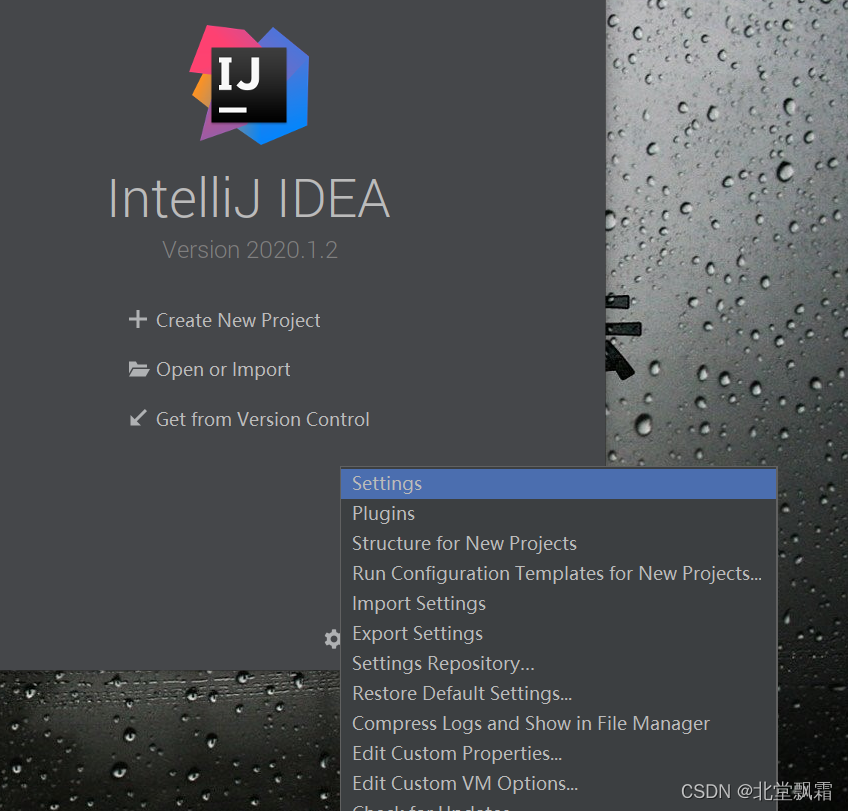
Task: Choose Import Settings menu entry
Action: pos(559,603)
